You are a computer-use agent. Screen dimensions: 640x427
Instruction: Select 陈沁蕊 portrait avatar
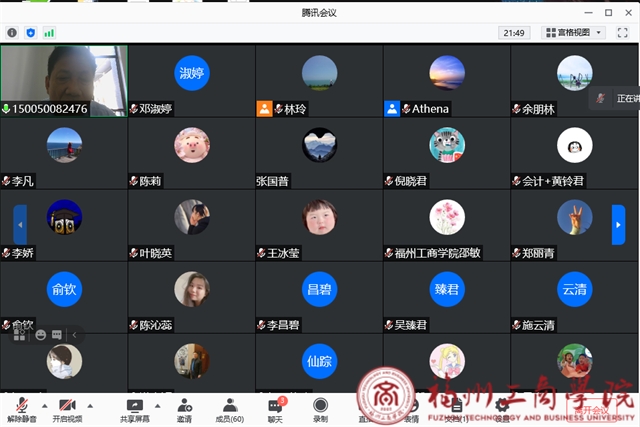coord(192,289)
